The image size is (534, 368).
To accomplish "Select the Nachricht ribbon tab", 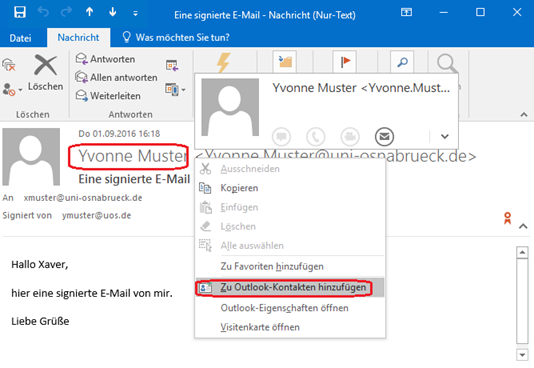I will coord(78,37).
